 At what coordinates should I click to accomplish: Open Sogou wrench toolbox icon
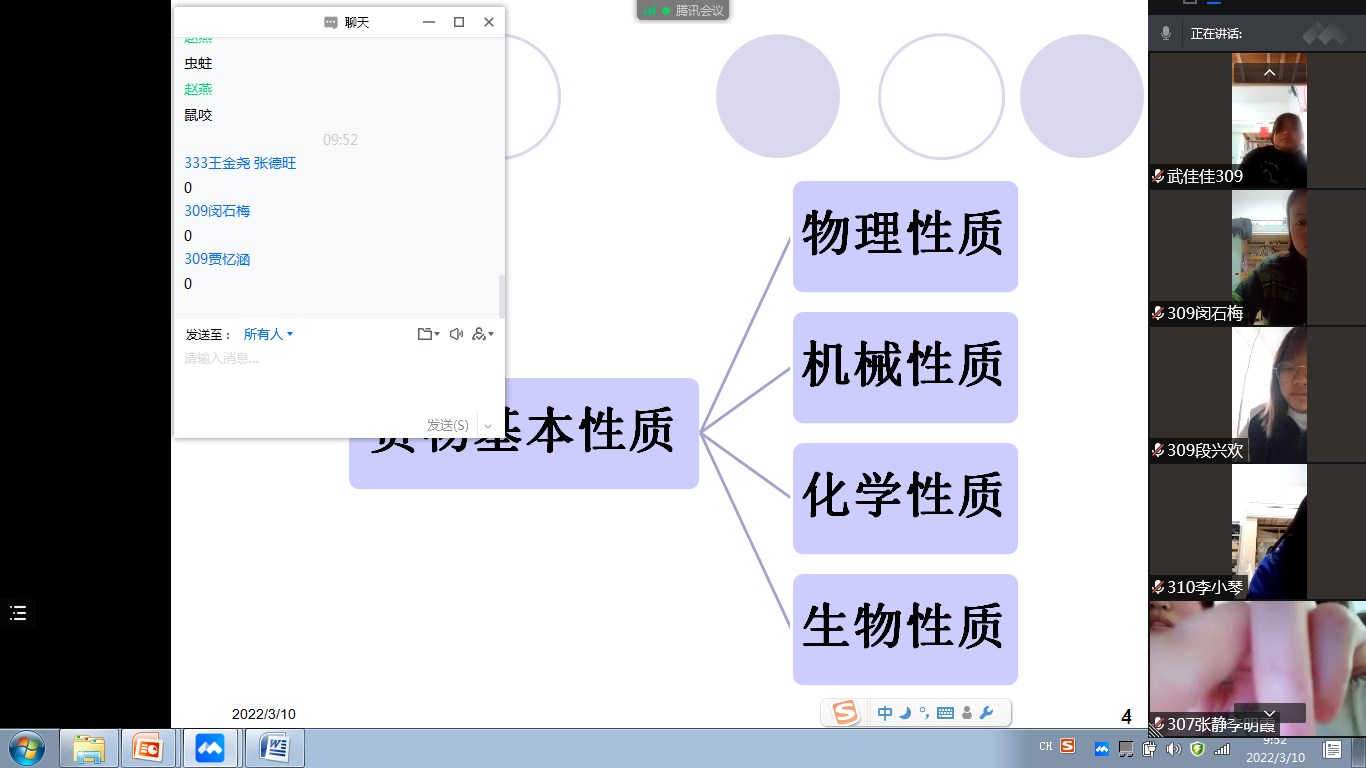click(986, 713)
